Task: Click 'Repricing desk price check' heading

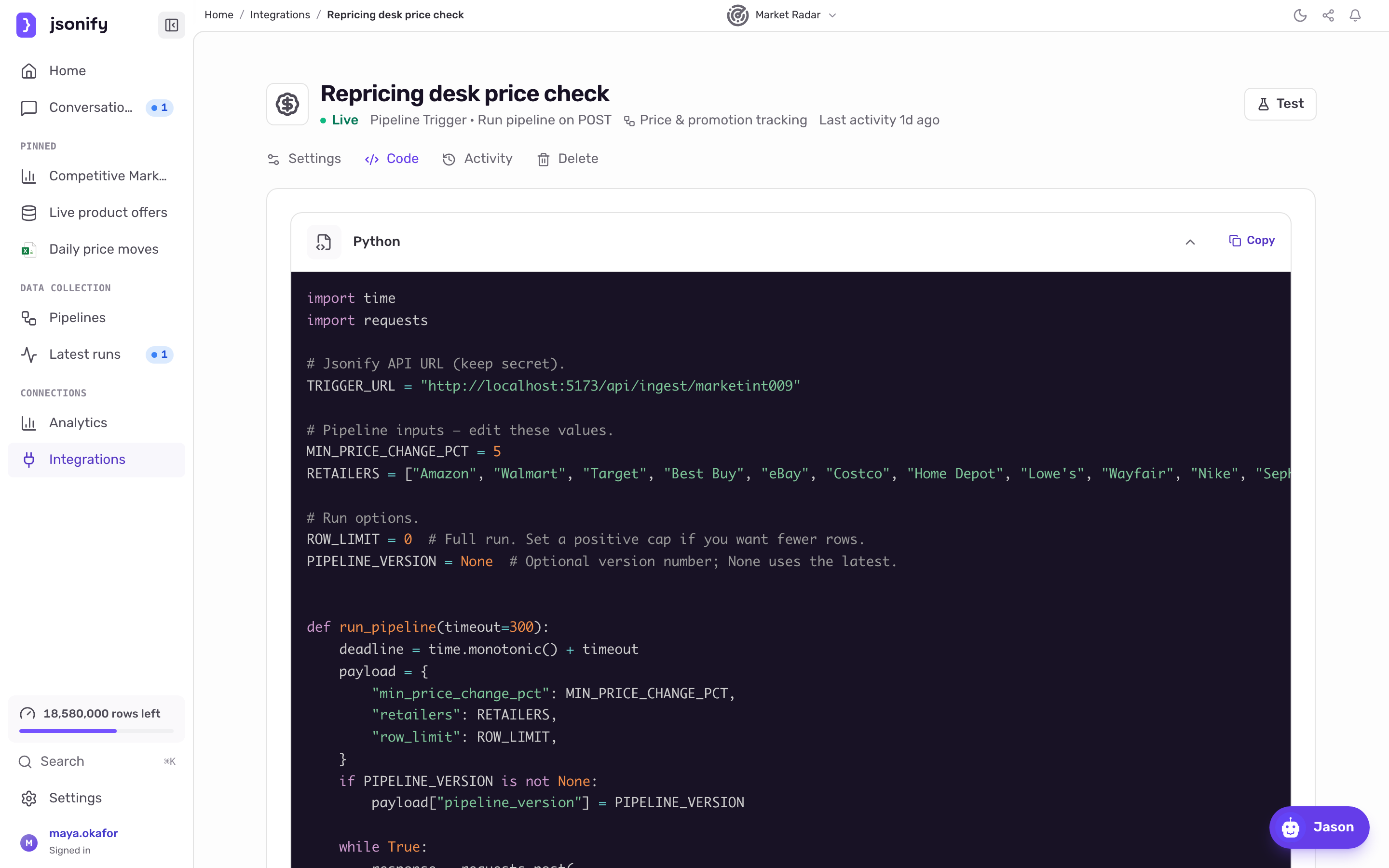Action: click(x=465, y=94)
